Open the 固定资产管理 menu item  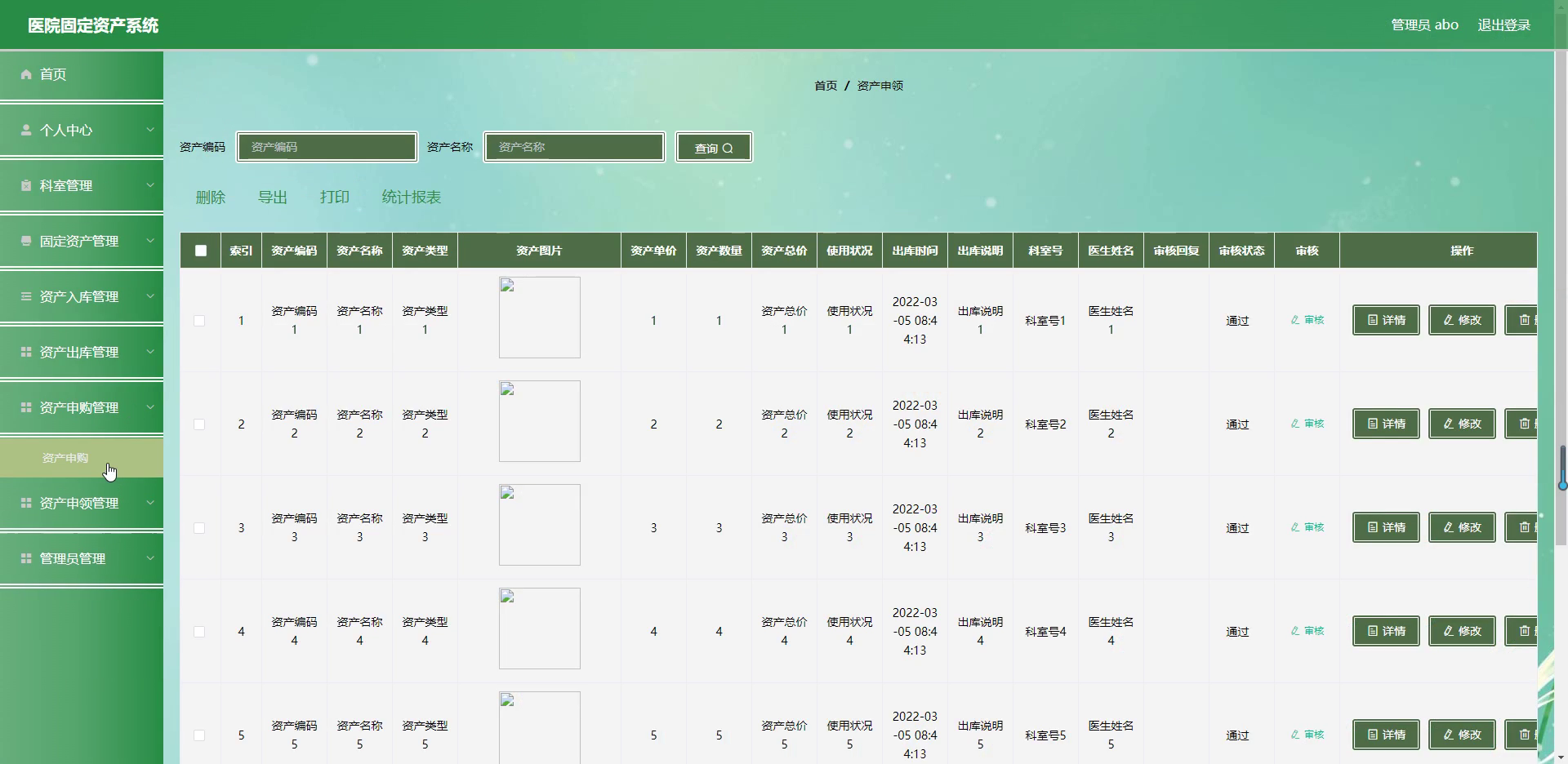point(82,241)
